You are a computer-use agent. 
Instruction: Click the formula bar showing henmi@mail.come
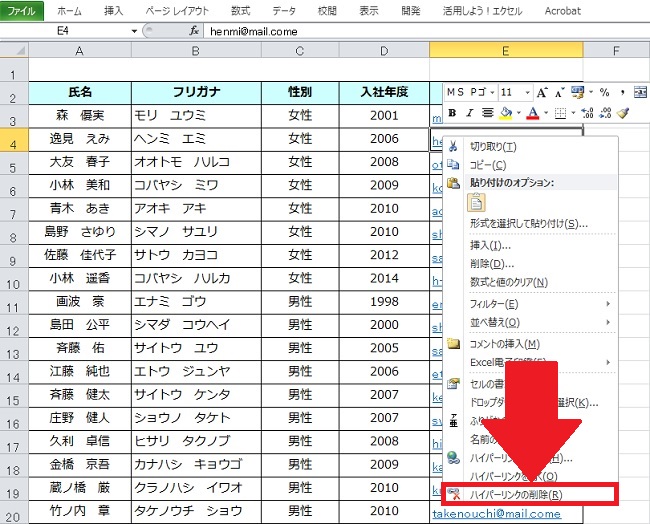click(400, 31)
